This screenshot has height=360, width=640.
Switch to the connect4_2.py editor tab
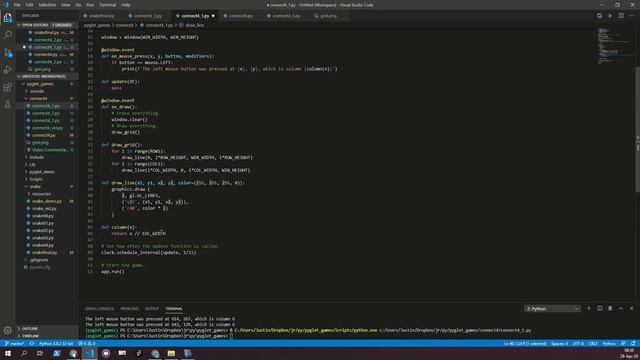tap(147, 16)
